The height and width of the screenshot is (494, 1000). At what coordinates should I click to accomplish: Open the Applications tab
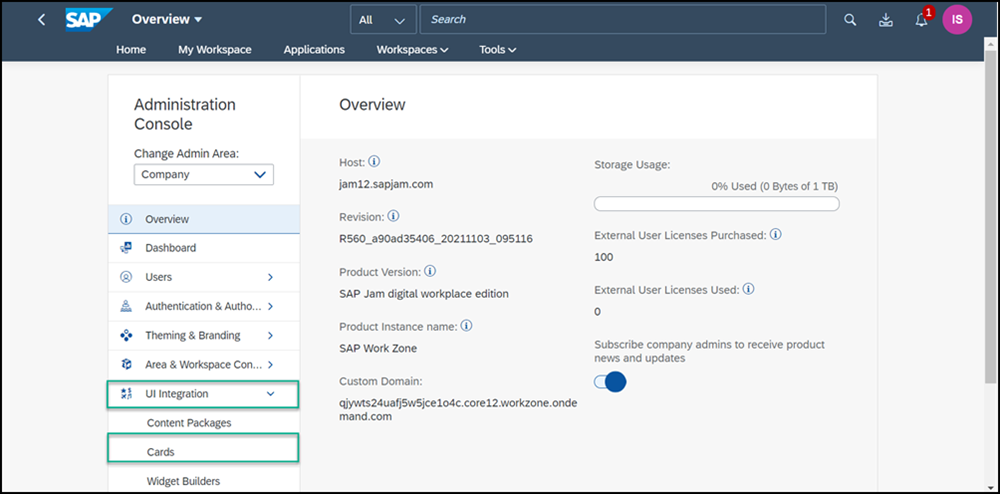pos(314,50)
